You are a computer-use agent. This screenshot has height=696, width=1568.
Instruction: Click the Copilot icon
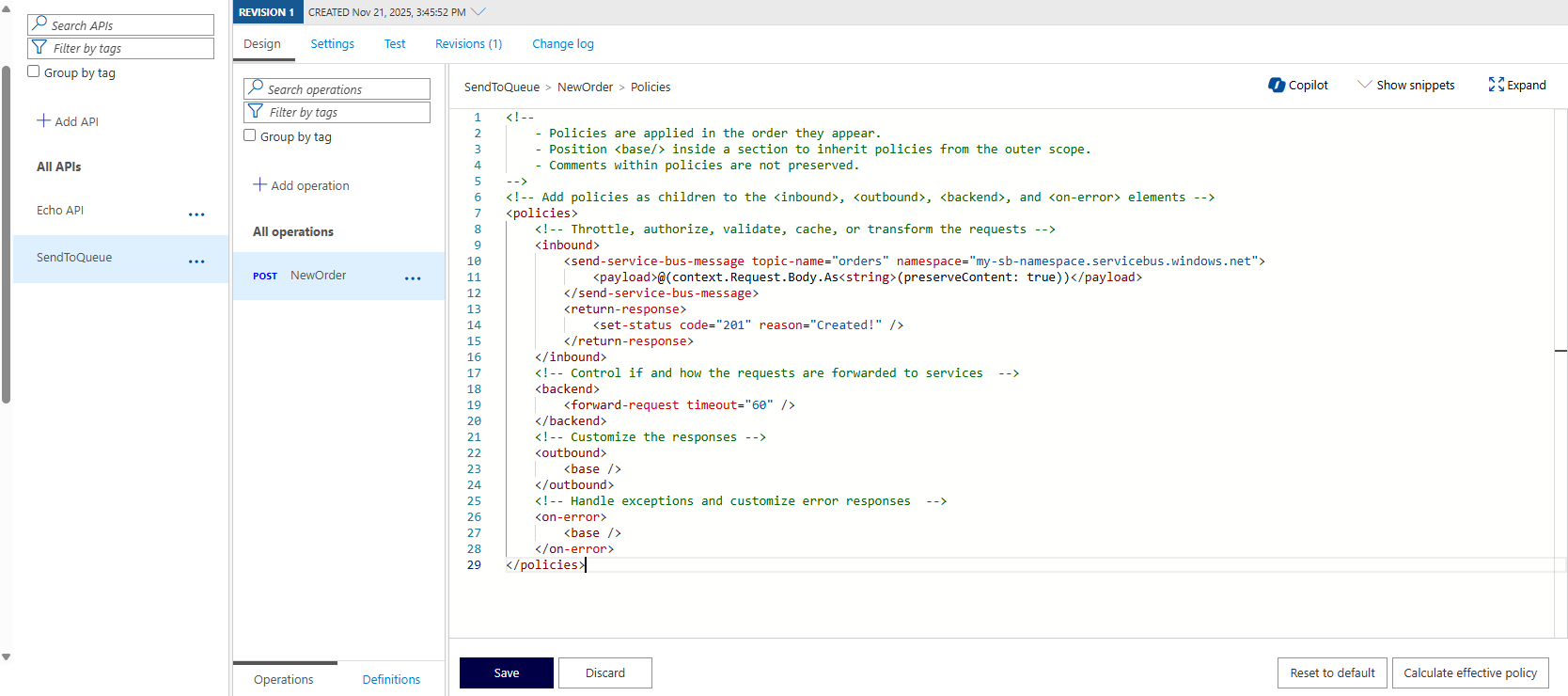point(1276,86)
